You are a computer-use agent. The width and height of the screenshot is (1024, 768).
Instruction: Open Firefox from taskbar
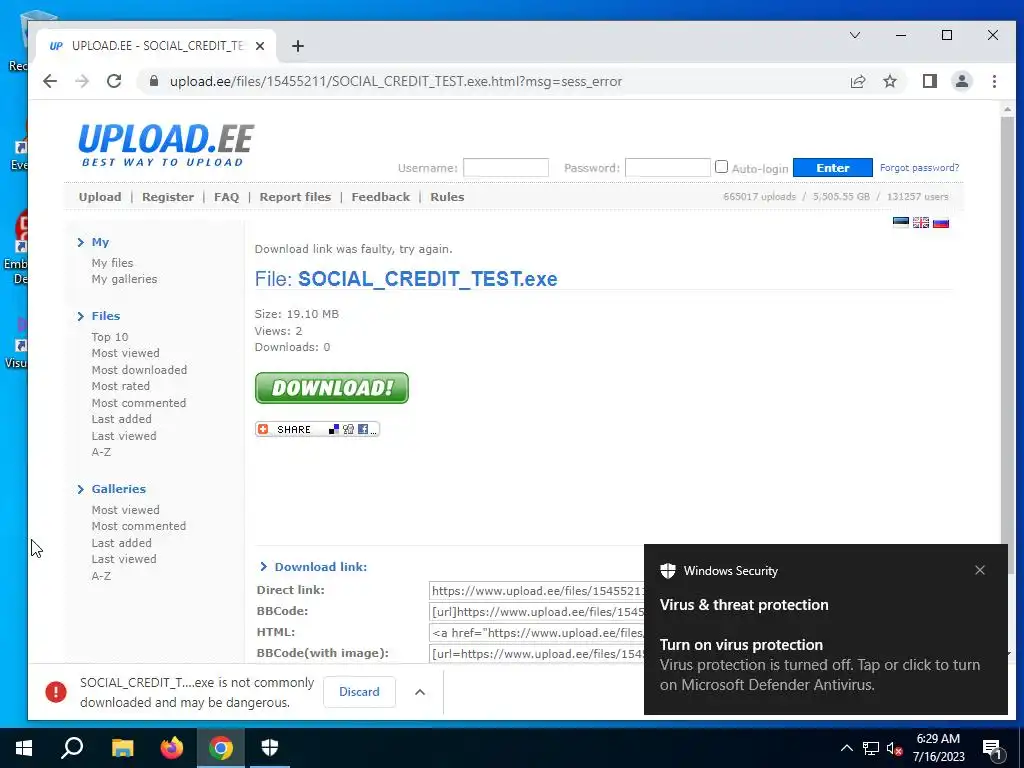(172, 748)
